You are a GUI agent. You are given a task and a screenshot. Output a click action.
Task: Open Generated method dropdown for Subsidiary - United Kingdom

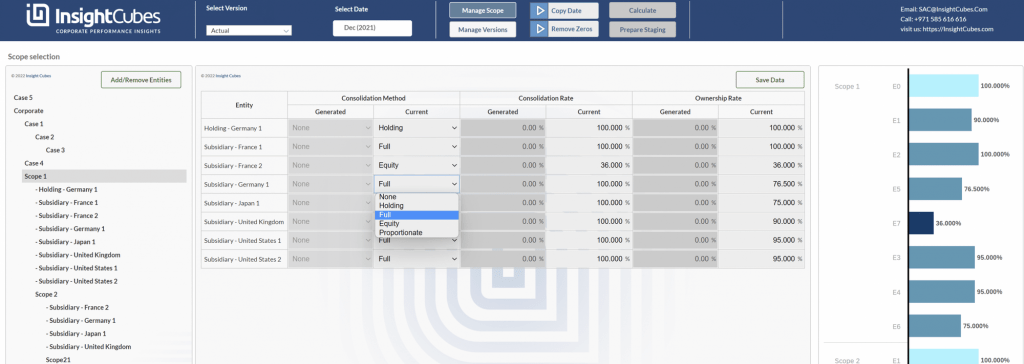[330, 222]
